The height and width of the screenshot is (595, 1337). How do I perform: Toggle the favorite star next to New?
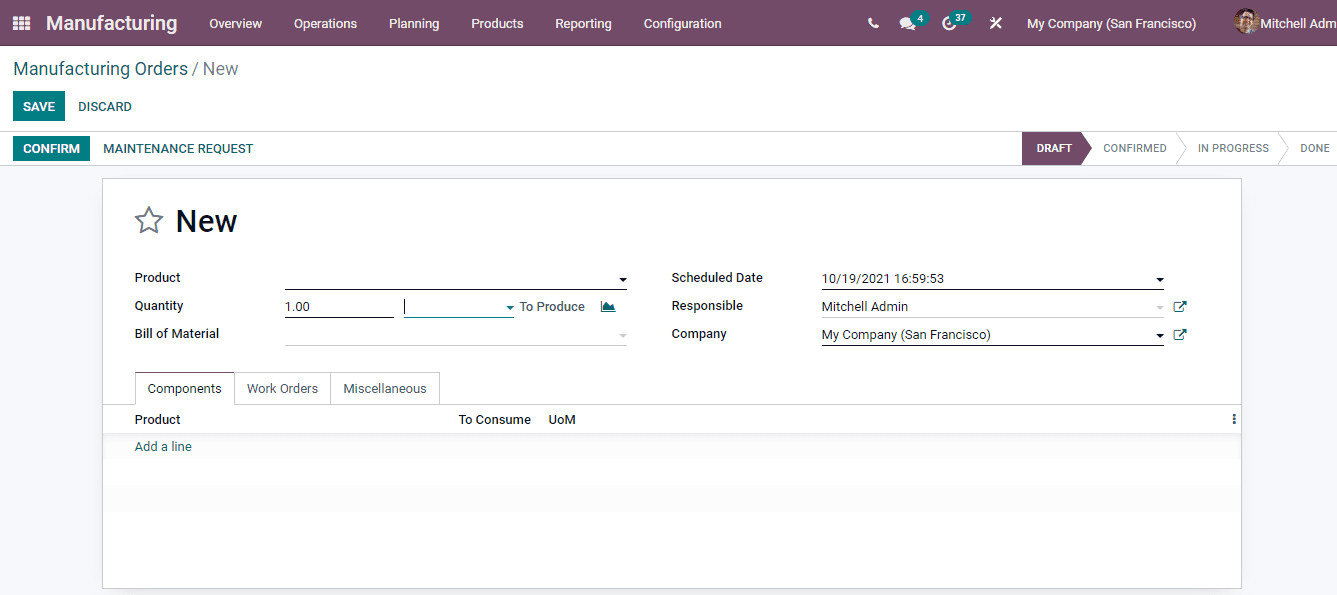point(148,220)
